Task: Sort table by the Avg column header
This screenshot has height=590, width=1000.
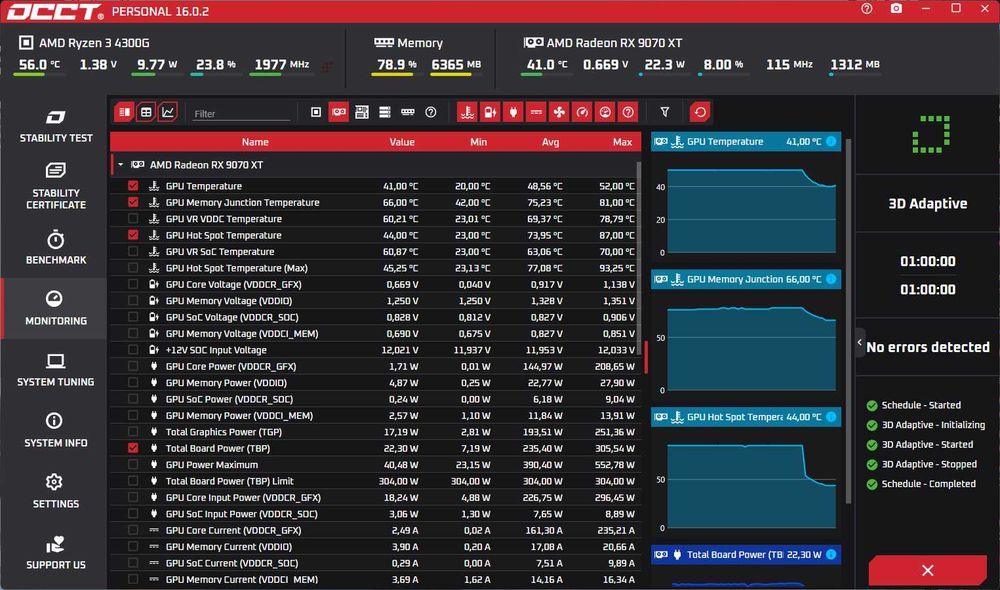Action: 550,142
